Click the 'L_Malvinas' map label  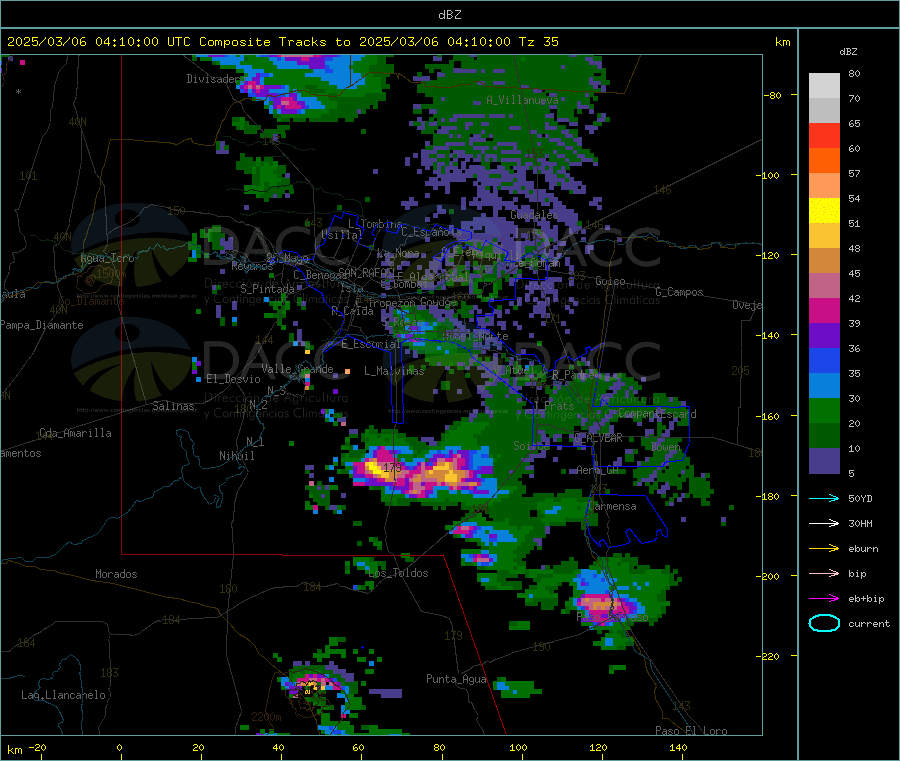(394, 371)
